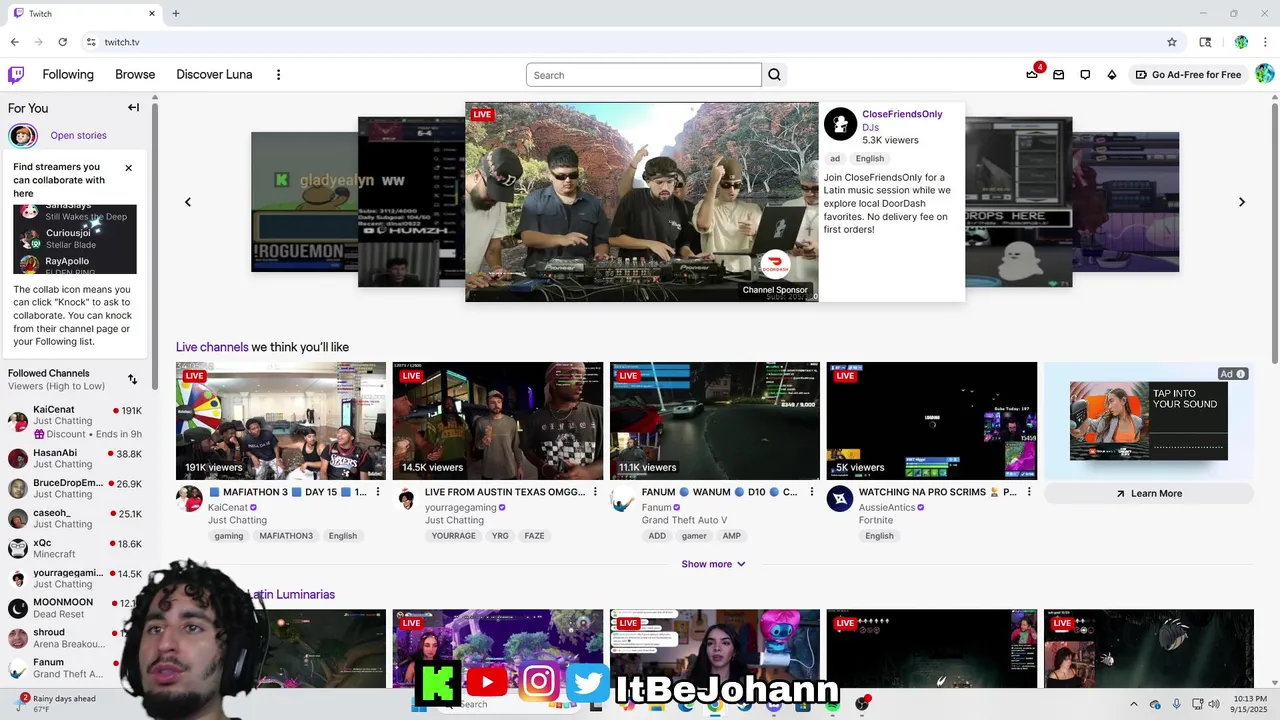Click the FAZE tag
Image resolution: width=1280 pixels, height=720 pixels.
click(534, 536)
